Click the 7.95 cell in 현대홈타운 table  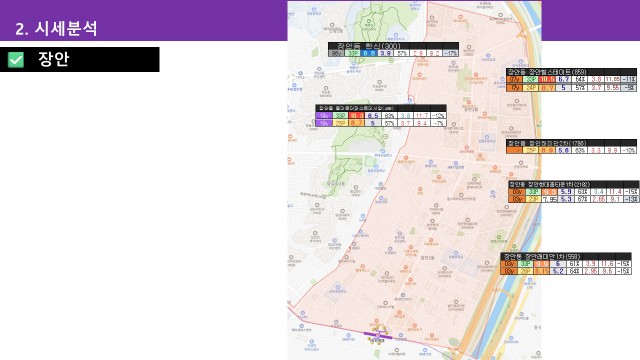click(550, 199)
